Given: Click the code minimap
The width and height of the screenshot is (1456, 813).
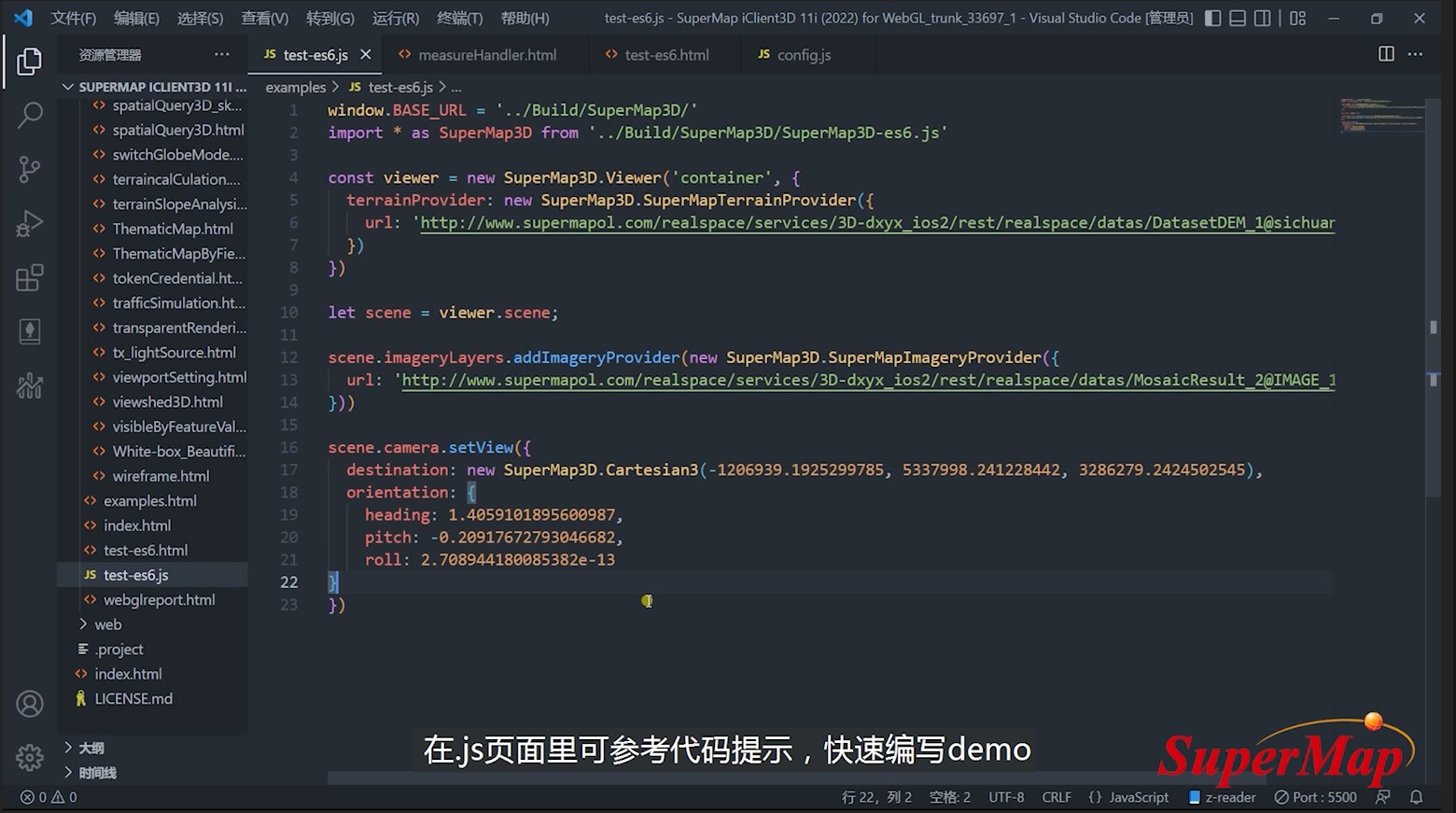Looking at the screenshot, I should [x=1381, y=116].
